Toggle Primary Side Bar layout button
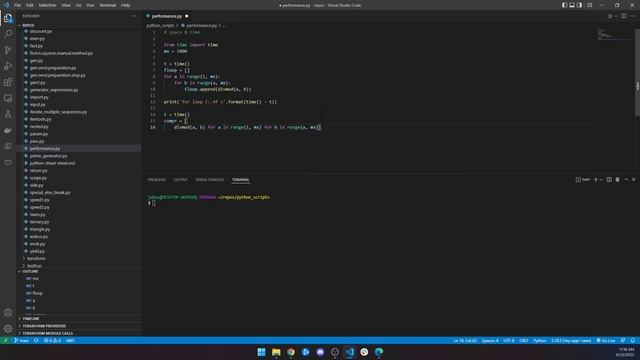640x360 pixels. 564,5
